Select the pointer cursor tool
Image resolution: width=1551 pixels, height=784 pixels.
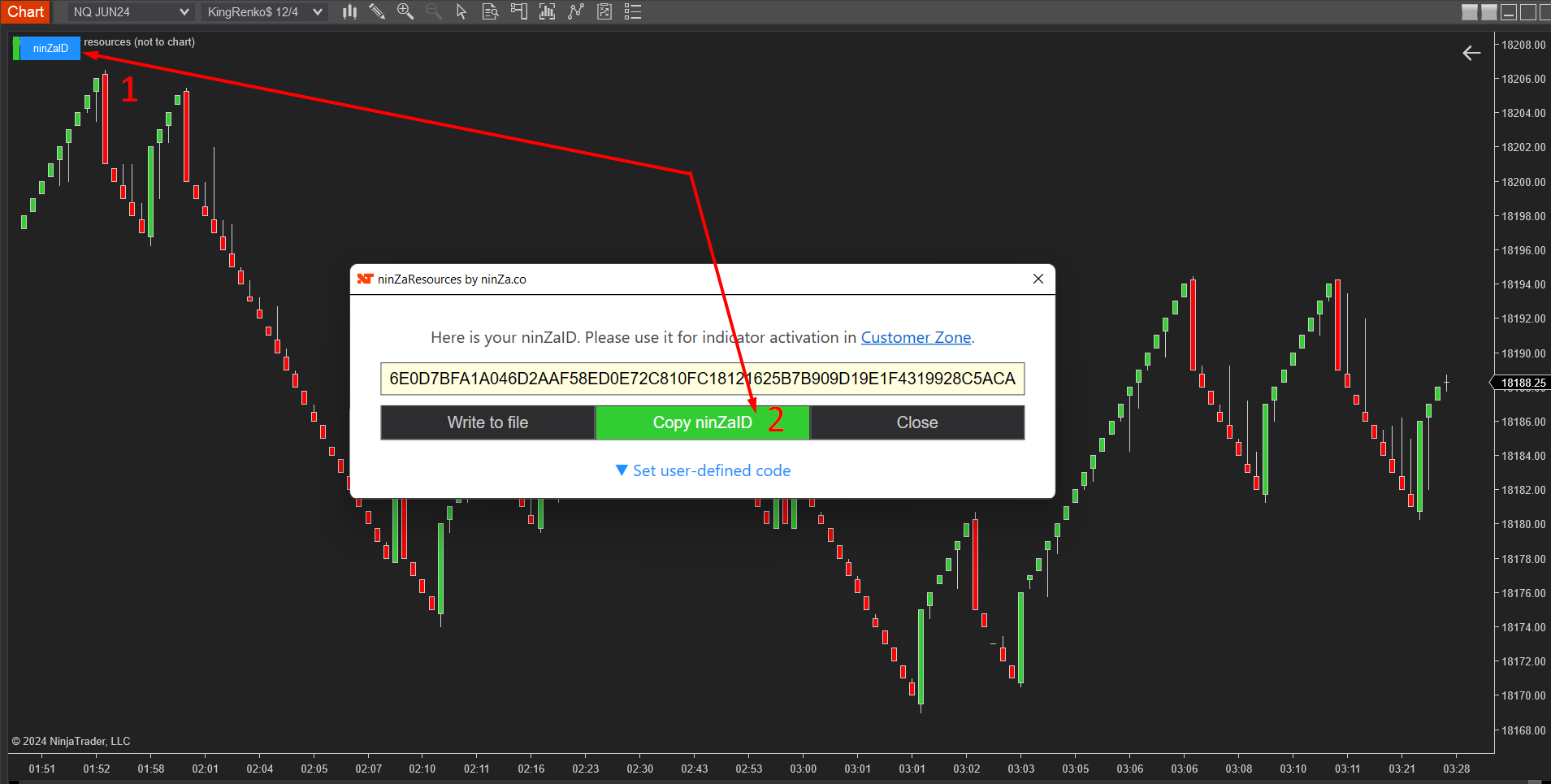pyautogui.click(x=461, y=11)
